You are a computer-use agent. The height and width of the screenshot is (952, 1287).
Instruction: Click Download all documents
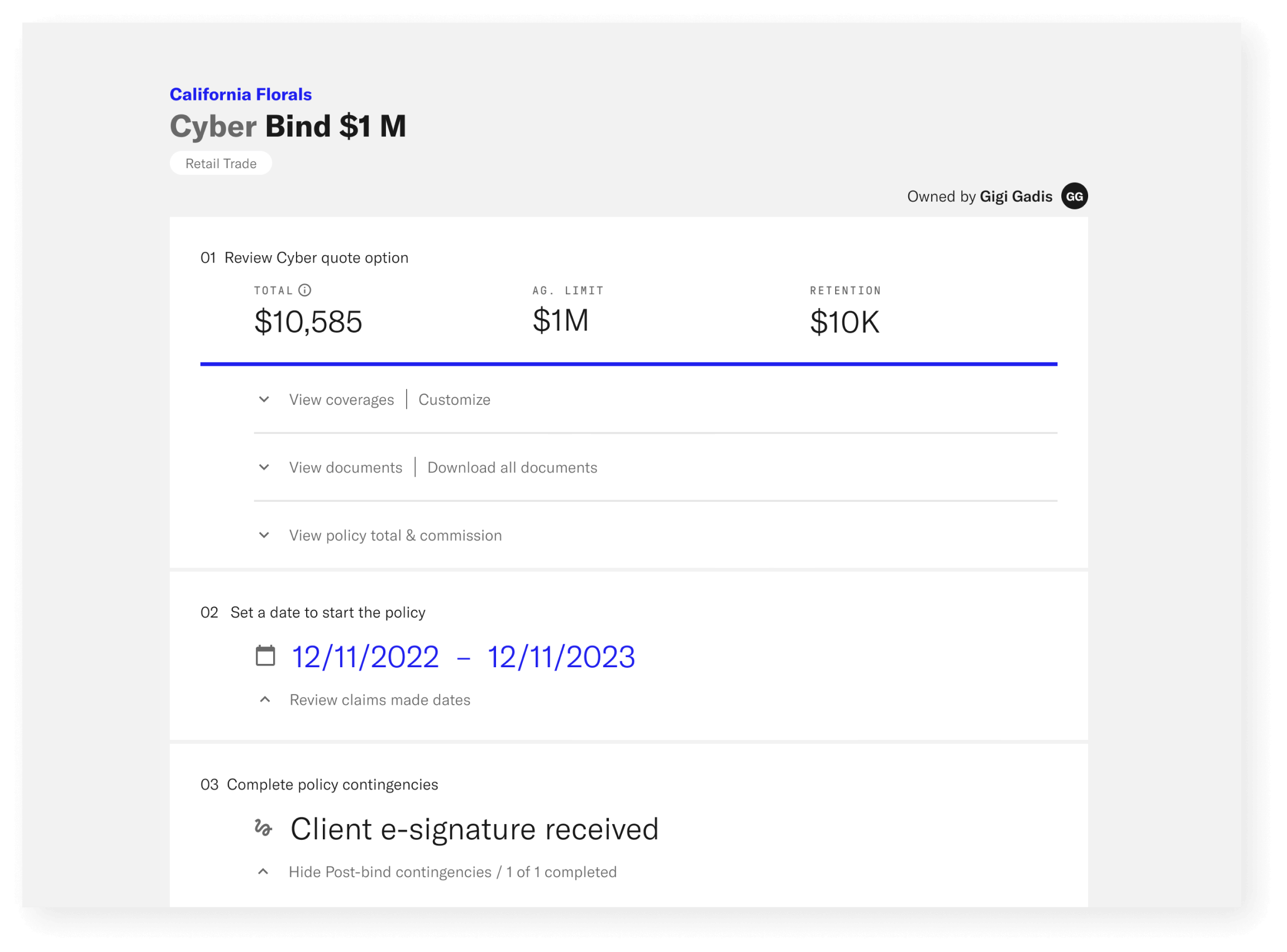[512, 467]
